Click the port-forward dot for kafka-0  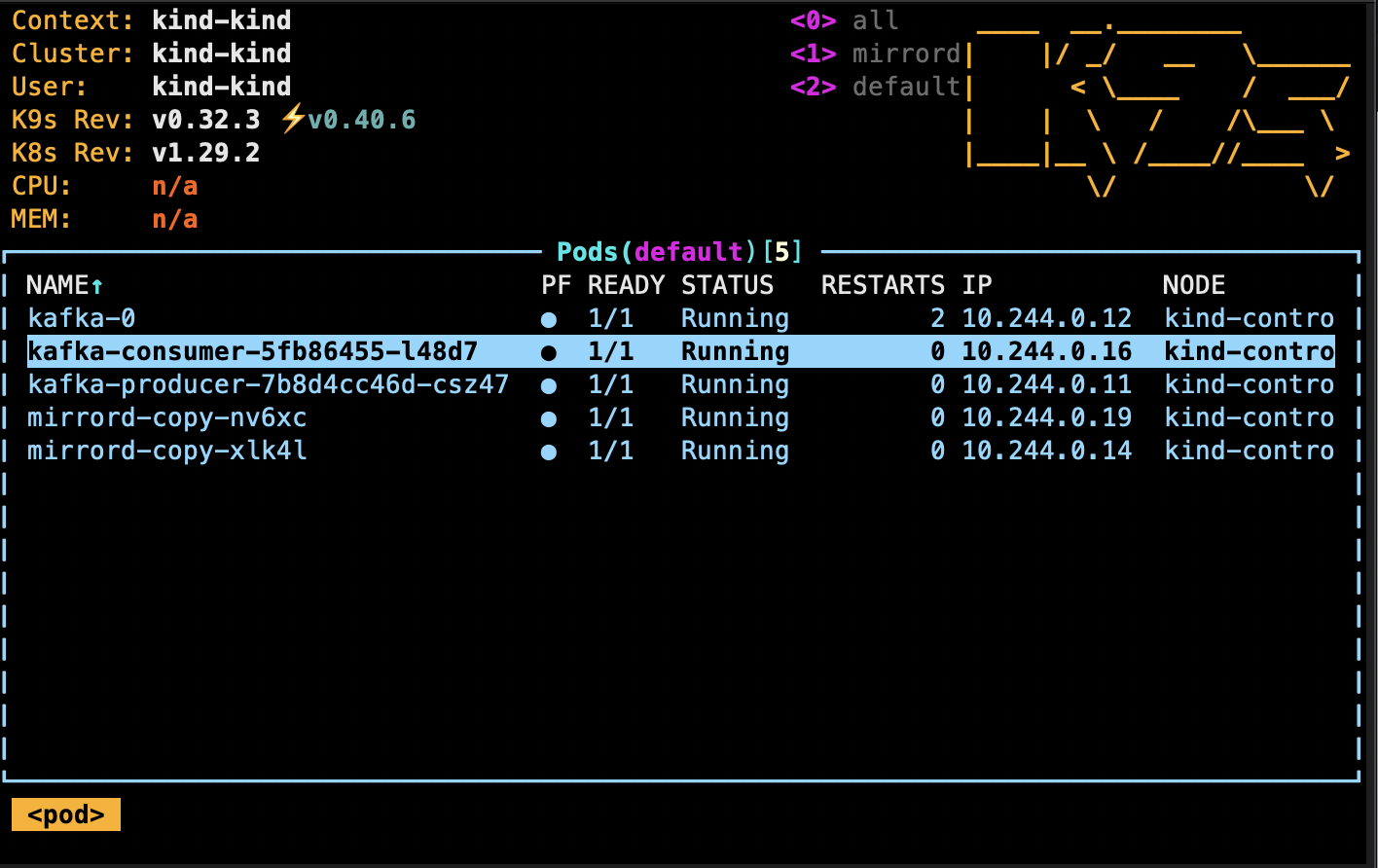tap(549, 319)
